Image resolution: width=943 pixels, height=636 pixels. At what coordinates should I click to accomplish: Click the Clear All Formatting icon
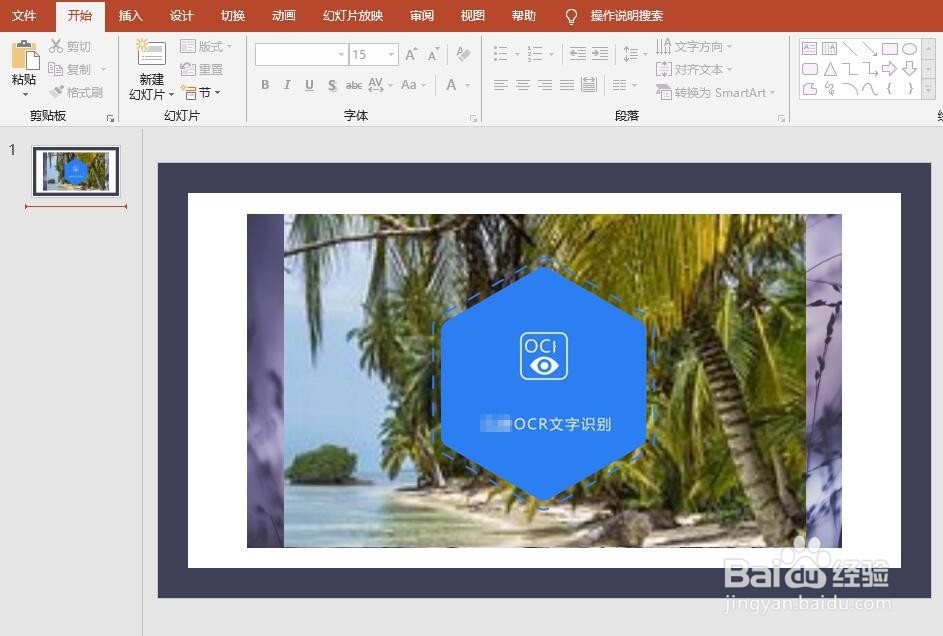[463, 54]
